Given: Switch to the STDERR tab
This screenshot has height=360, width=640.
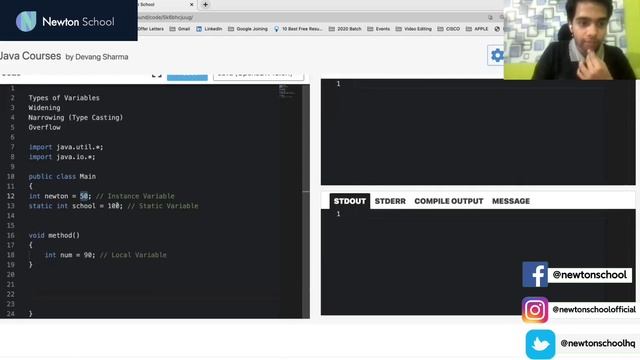Looking at the screenshot, I should coord(390,201).
